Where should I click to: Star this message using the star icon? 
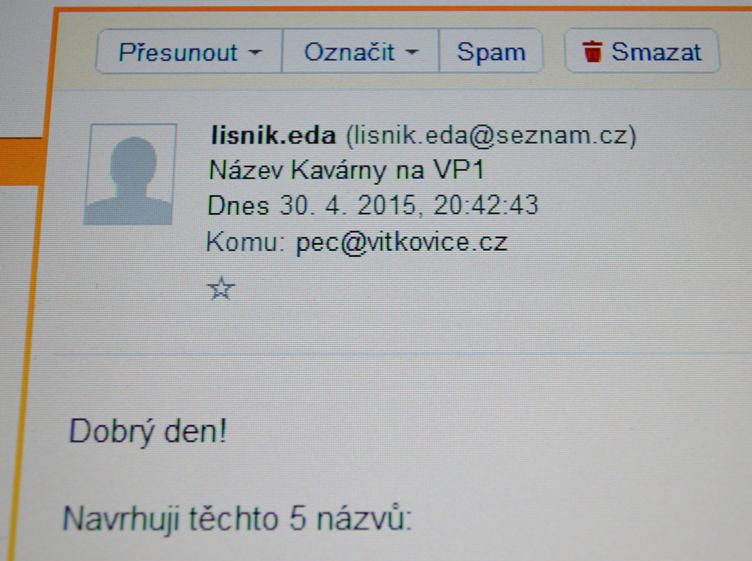point(221,288)
